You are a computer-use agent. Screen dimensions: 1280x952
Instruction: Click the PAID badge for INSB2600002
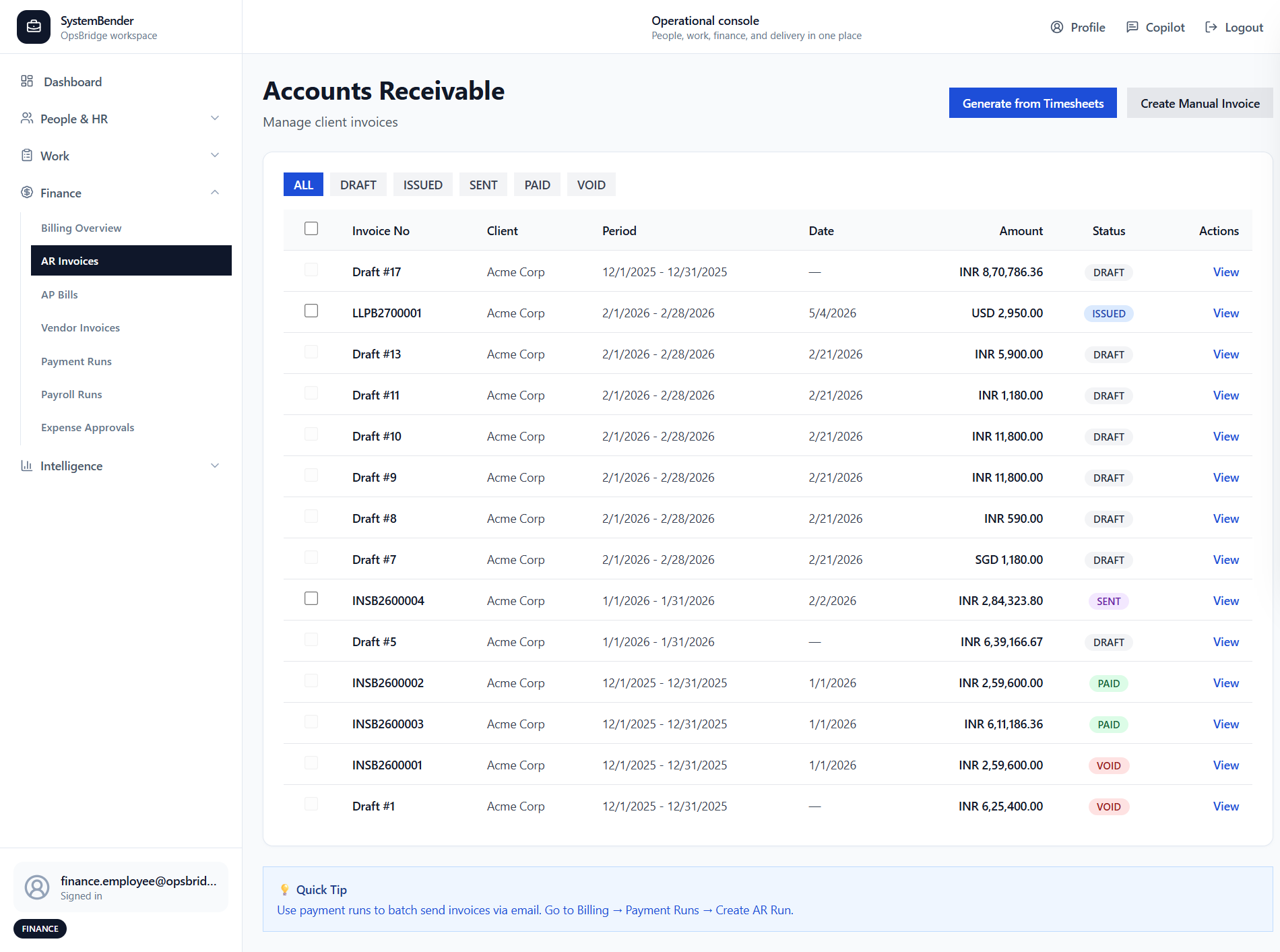(1108, 683)
